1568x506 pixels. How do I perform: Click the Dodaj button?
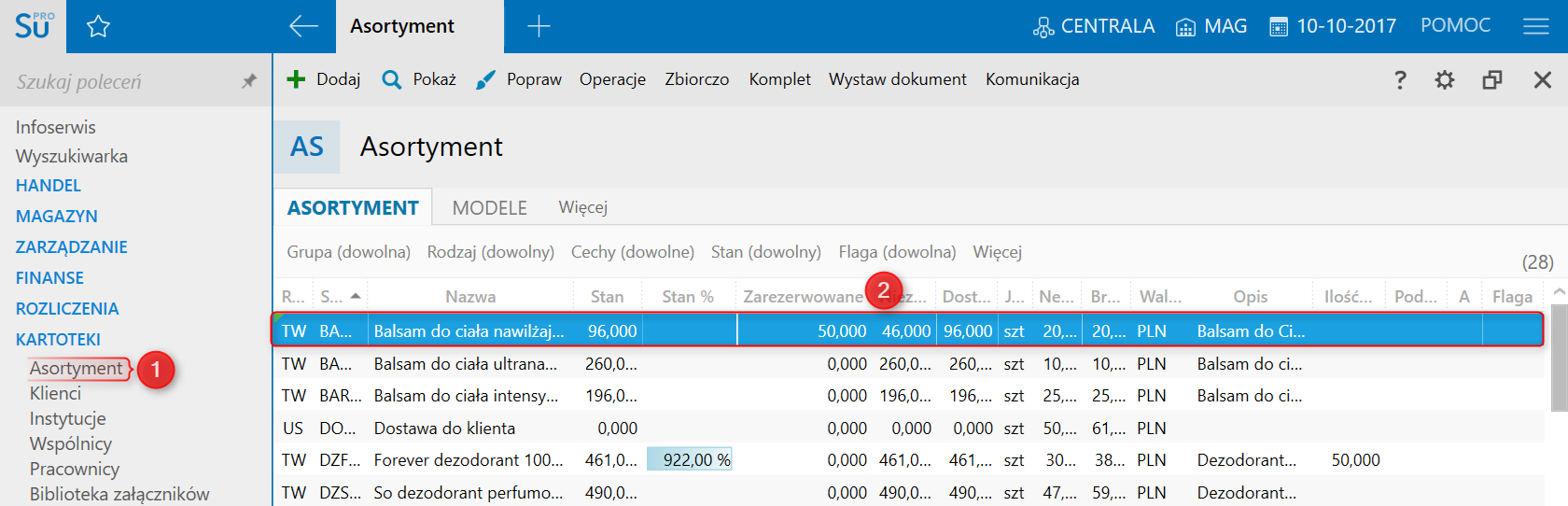(323, 79)
